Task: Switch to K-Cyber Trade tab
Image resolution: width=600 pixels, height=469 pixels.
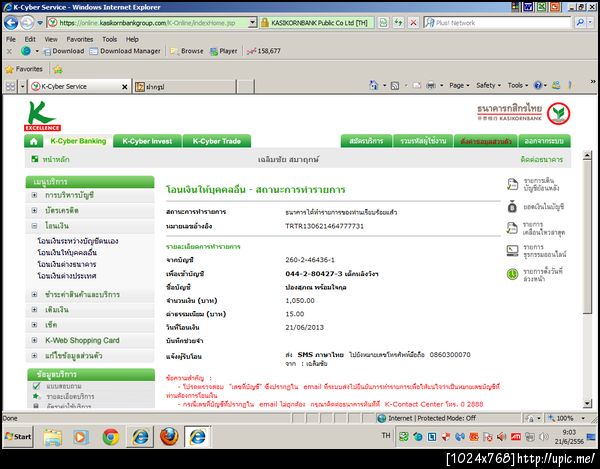Action: [x=217, y=141]
